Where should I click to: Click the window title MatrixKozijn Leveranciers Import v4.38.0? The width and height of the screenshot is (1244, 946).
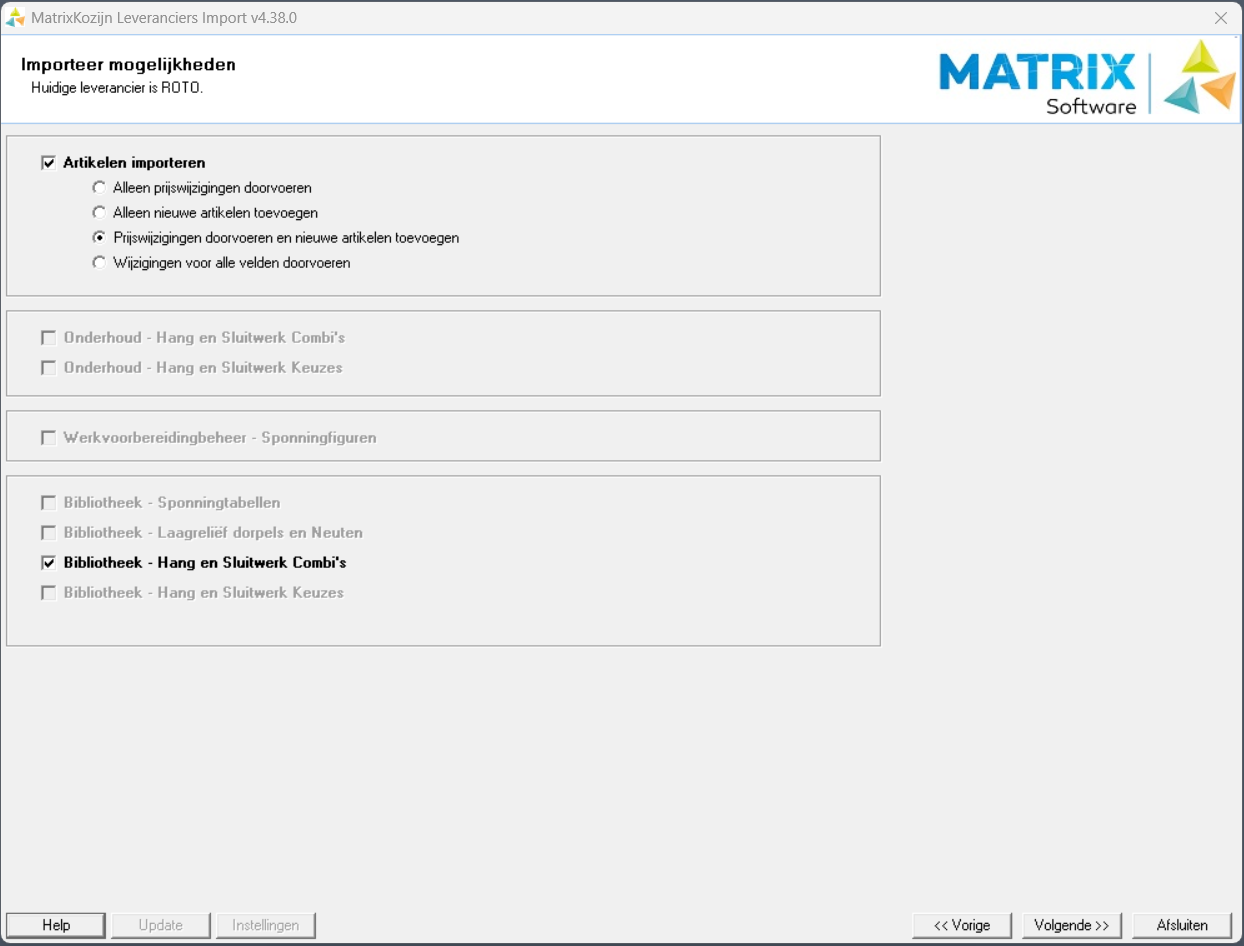point(164,18)
